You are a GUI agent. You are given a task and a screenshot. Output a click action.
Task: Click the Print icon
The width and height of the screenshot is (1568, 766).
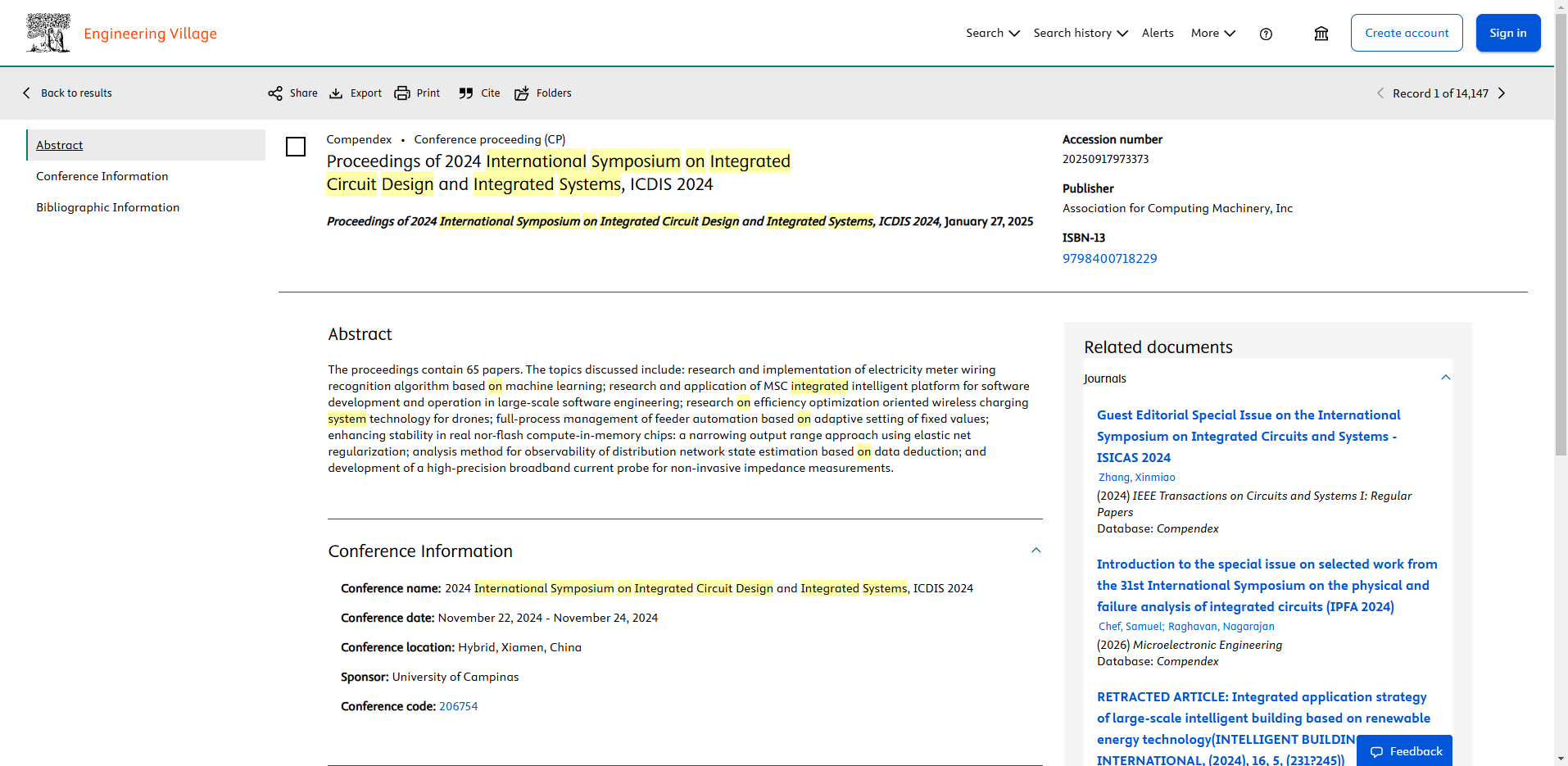(402, 93)
